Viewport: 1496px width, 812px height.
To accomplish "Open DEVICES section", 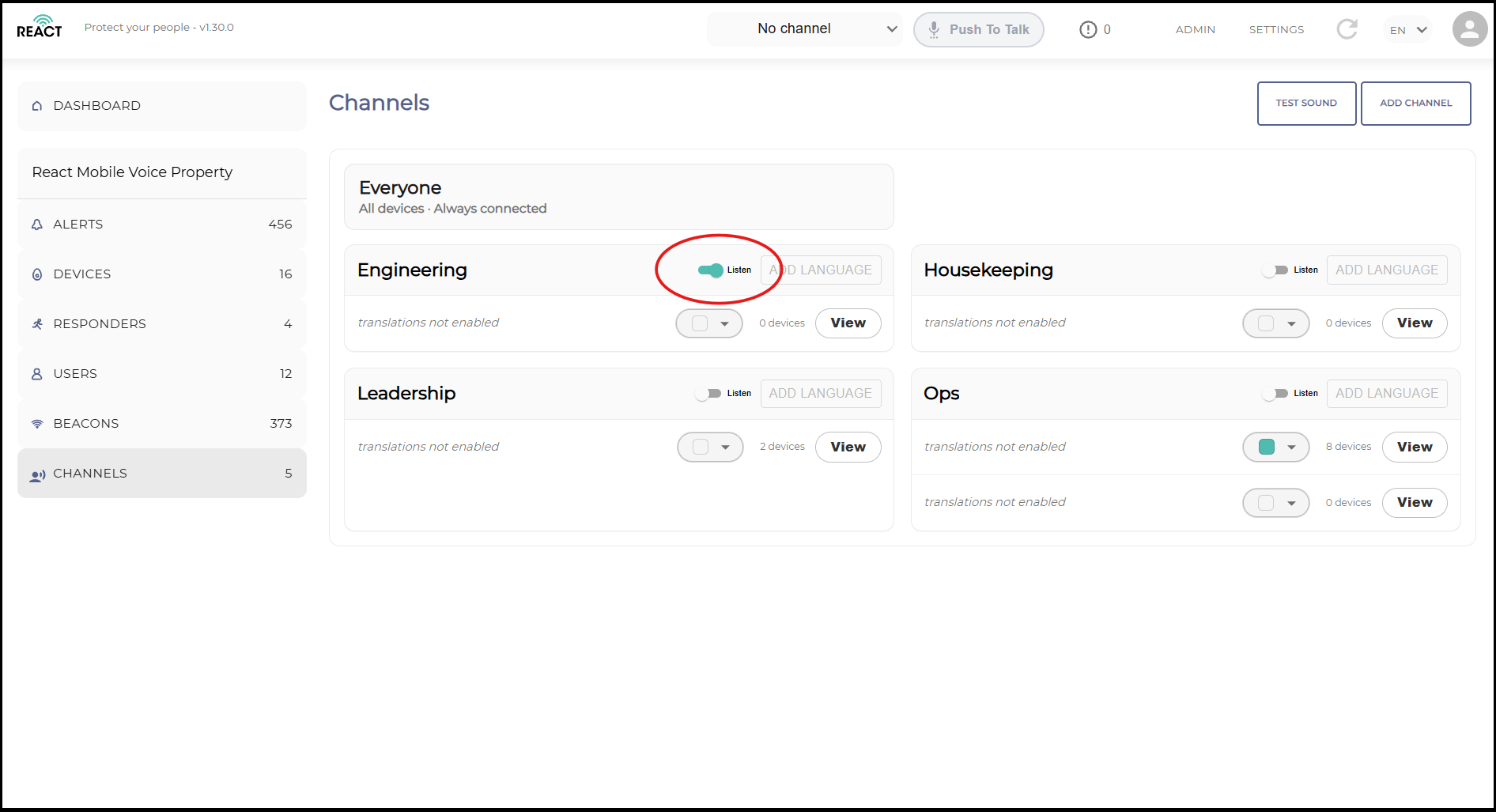I will click(x=162, y=274).
